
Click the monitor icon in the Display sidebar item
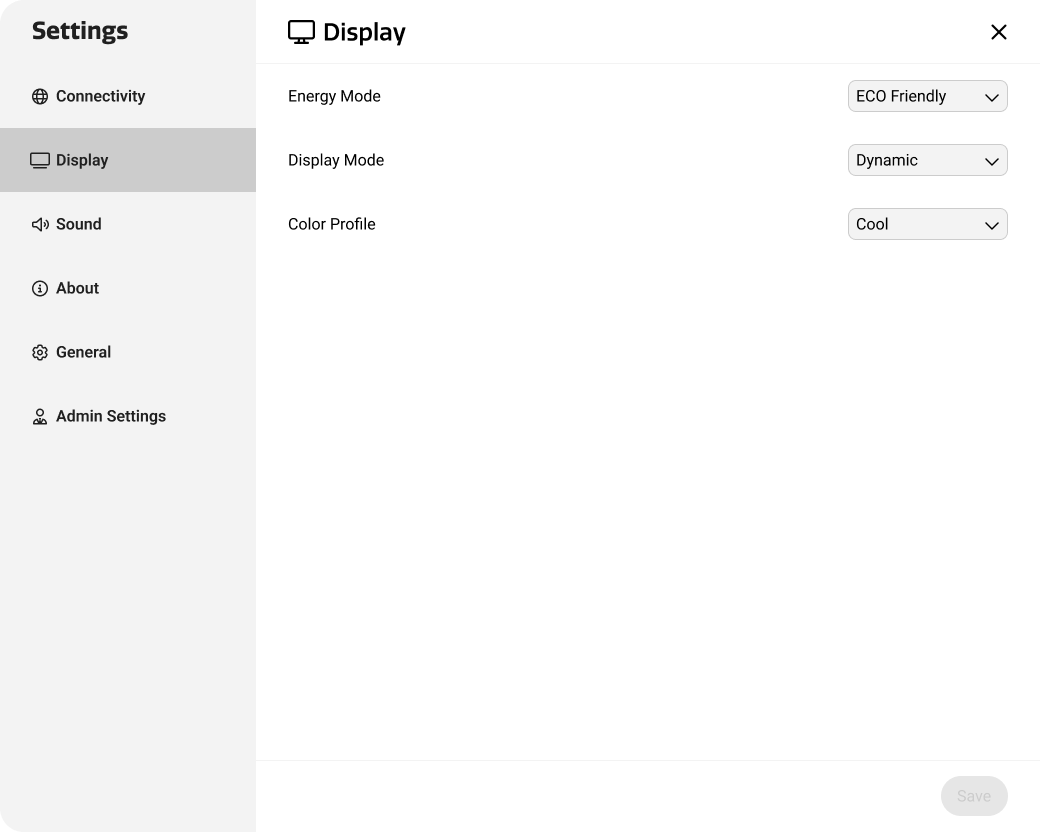(x=40, y=161)
